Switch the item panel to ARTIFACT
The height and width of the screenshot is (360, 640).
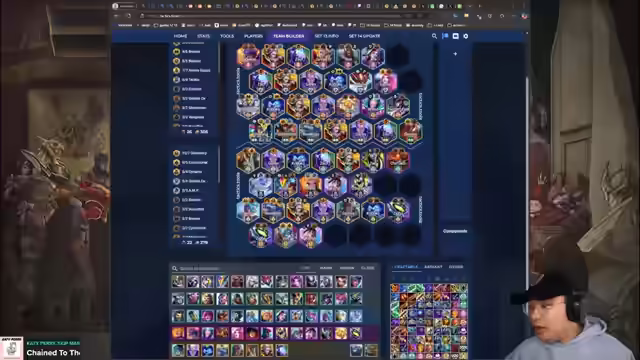pos(433,267)
